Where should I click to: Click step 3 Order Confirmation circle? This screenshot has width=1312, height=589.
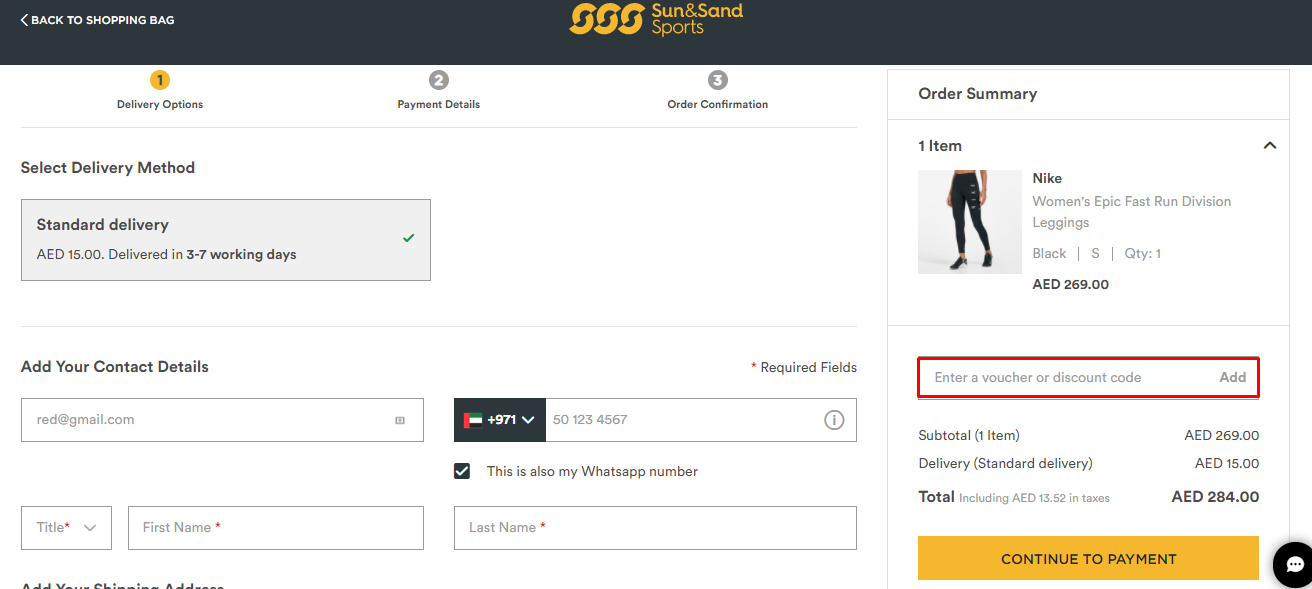click(x=718, y=80)
